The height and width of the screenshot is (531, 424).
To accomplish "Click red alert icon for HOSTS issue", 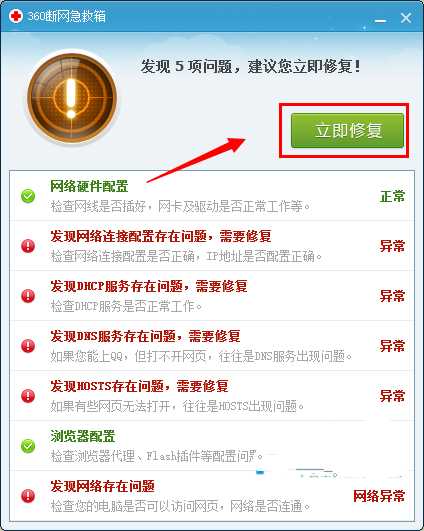I will (28, 396).
